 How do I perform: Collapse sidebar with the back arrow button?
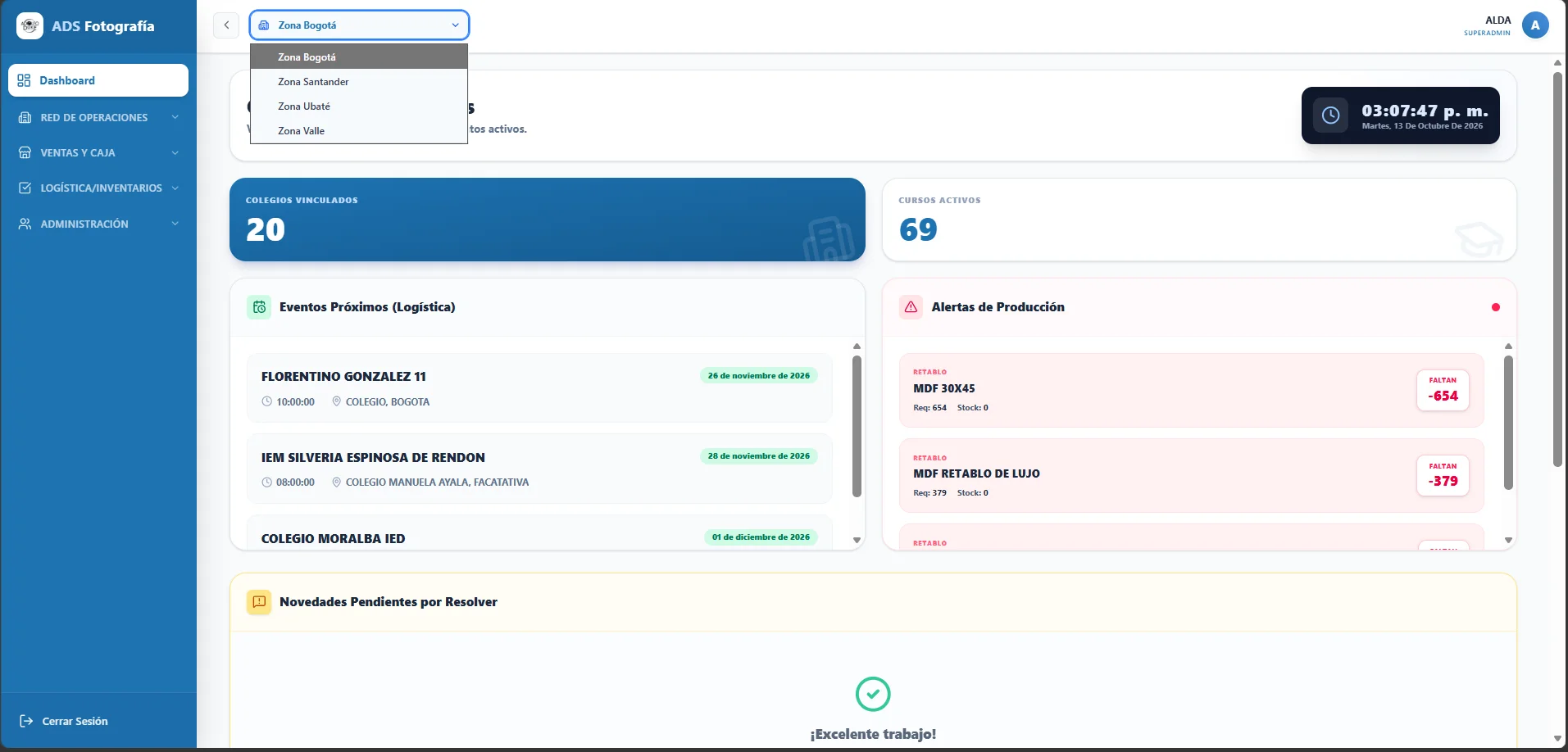226,25
